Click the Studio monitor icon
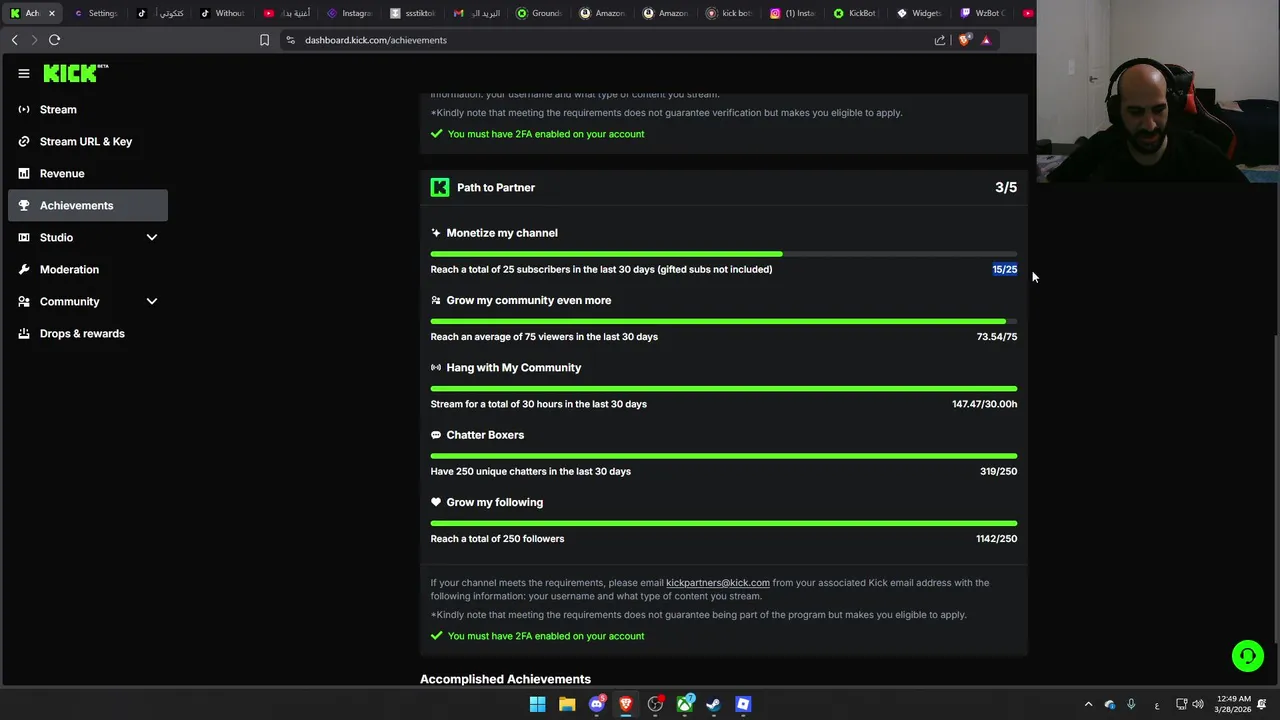This screenshot has height=720, width=1280. click(24, 237)
